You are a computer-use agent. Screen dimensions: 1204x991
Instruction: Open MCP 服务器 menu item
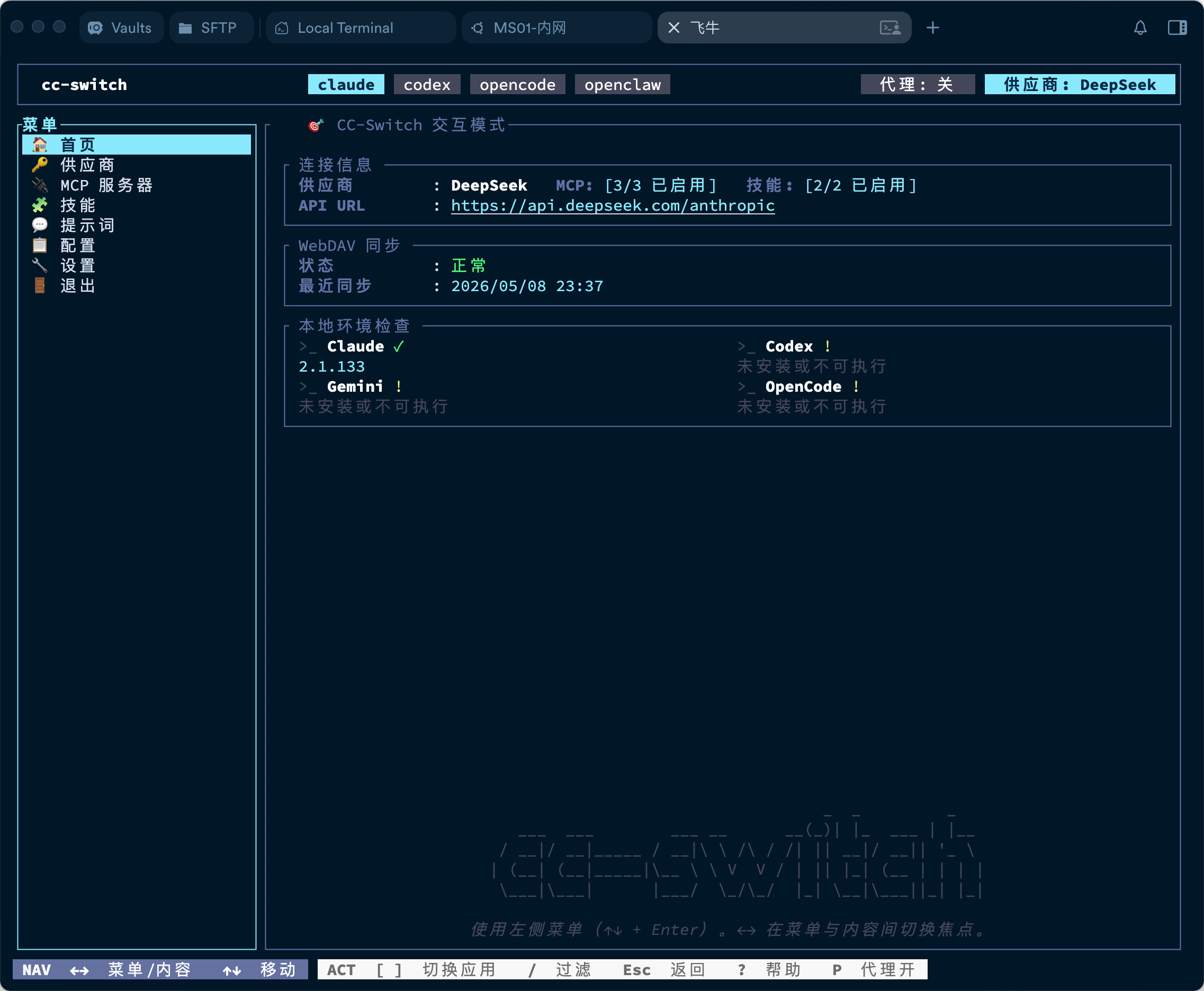coord(137,185)
